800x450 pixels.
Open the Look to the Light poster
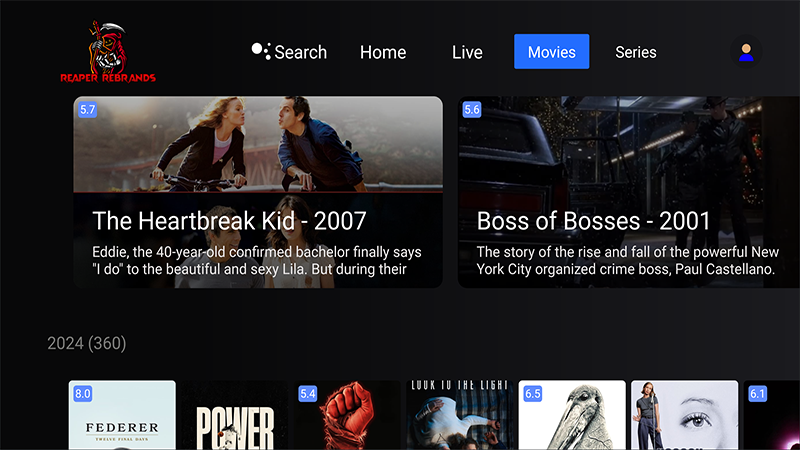[460, 415]
